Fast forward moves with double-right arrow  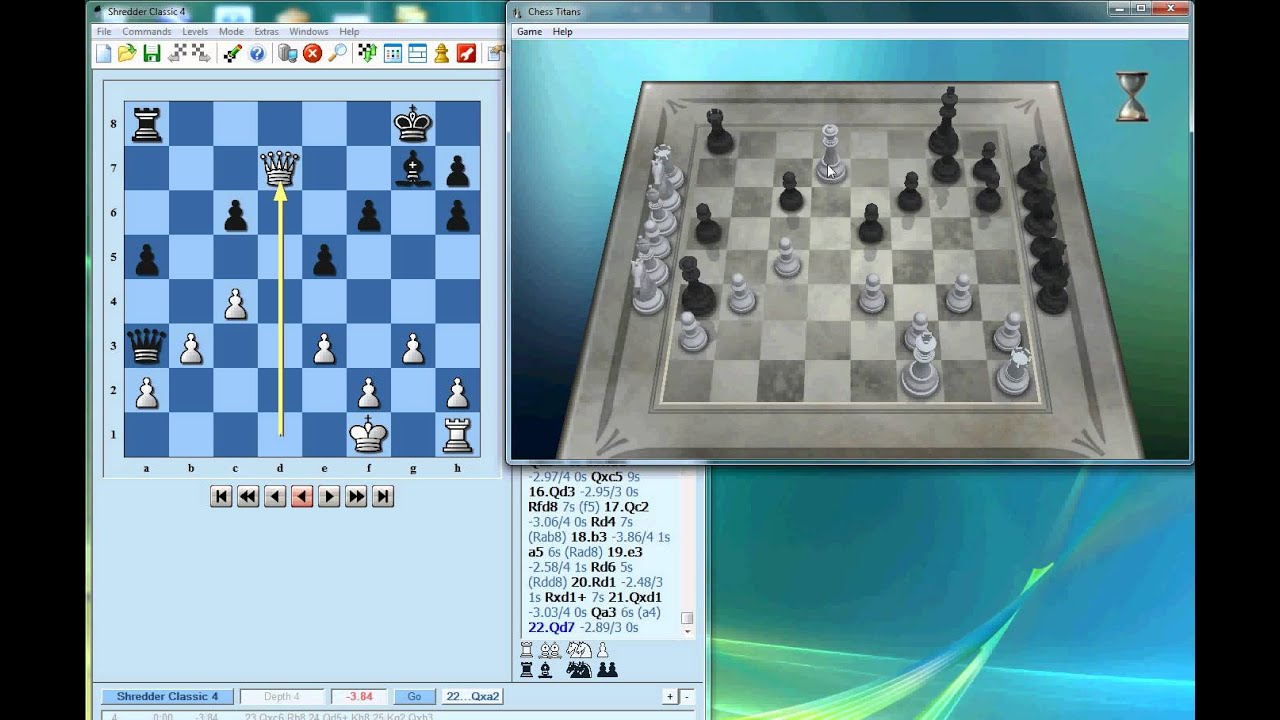point(356,497)
